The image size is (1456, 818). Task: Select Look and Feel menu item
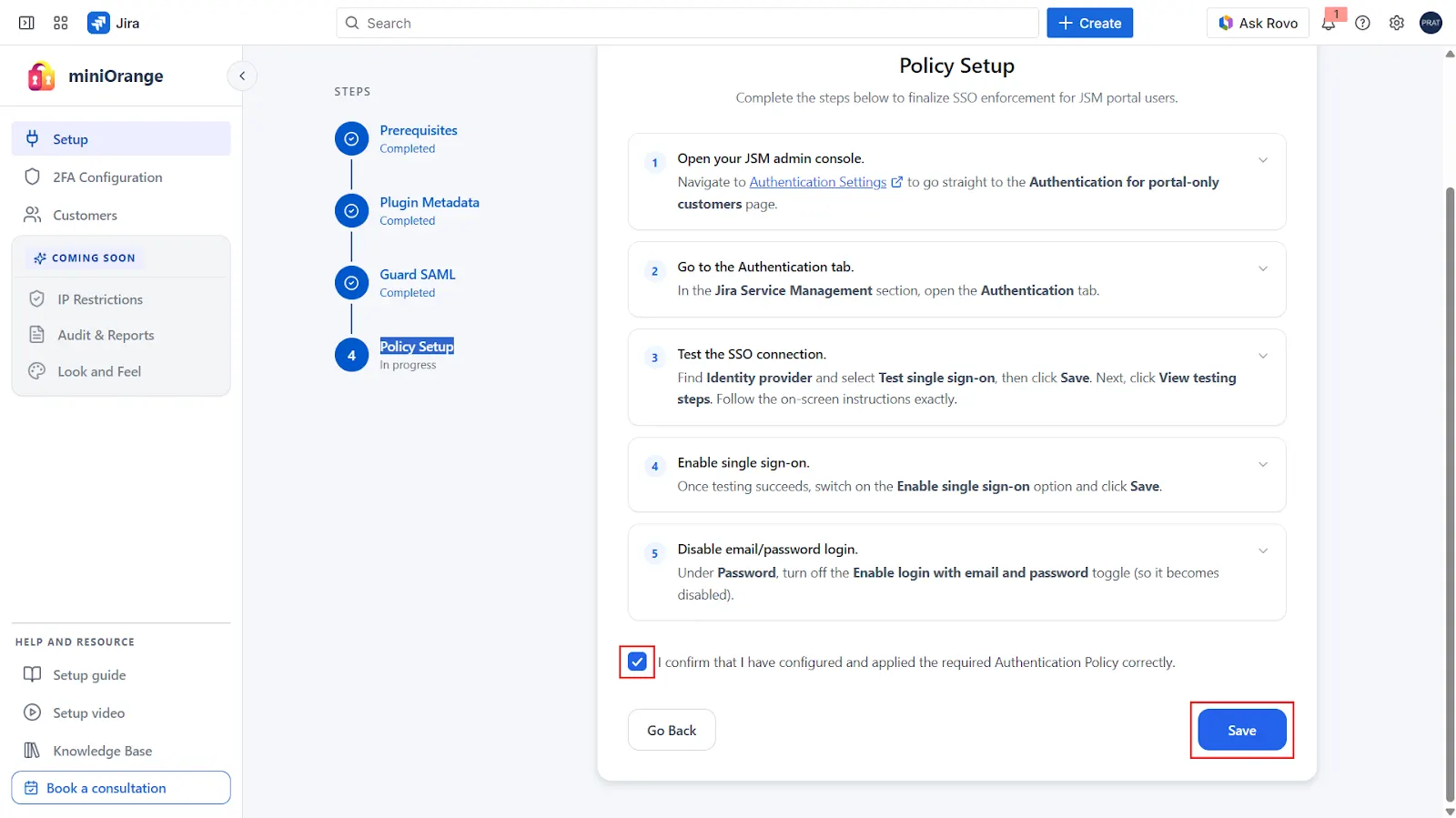point(121,371)
